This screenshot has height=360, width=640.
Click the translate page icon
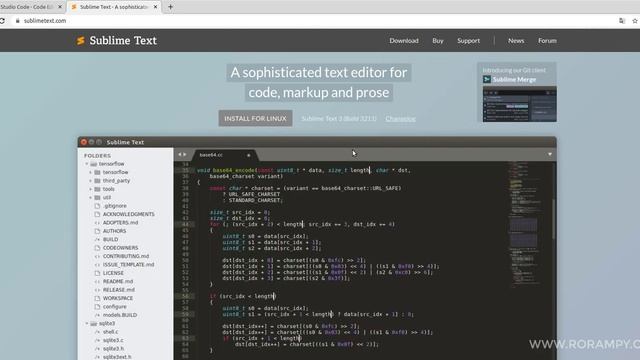click(x=622, y=21)
